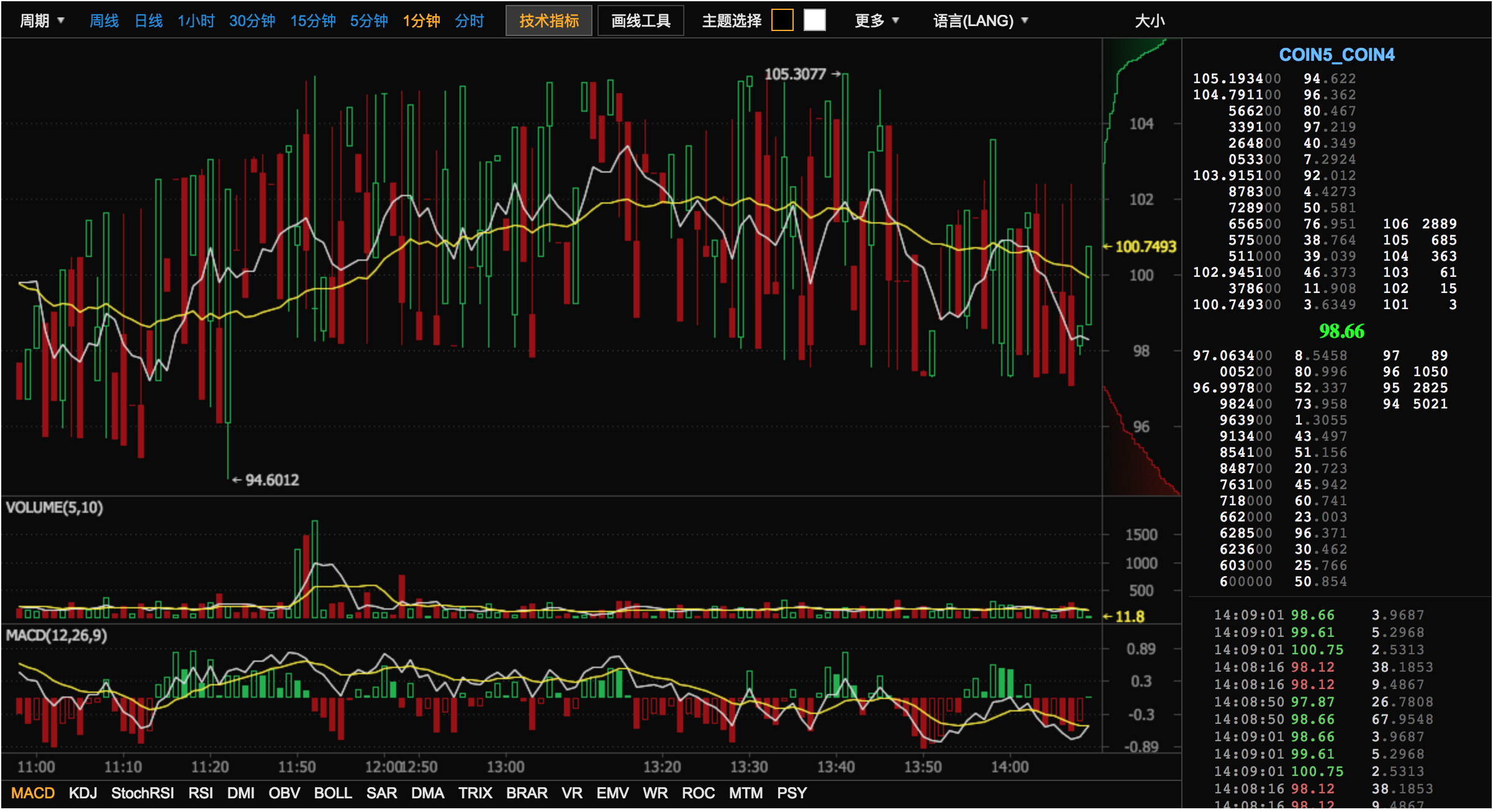The image size is (1493, 812).
Task: Select the MACD indicator tab
Action: (33, 793)
